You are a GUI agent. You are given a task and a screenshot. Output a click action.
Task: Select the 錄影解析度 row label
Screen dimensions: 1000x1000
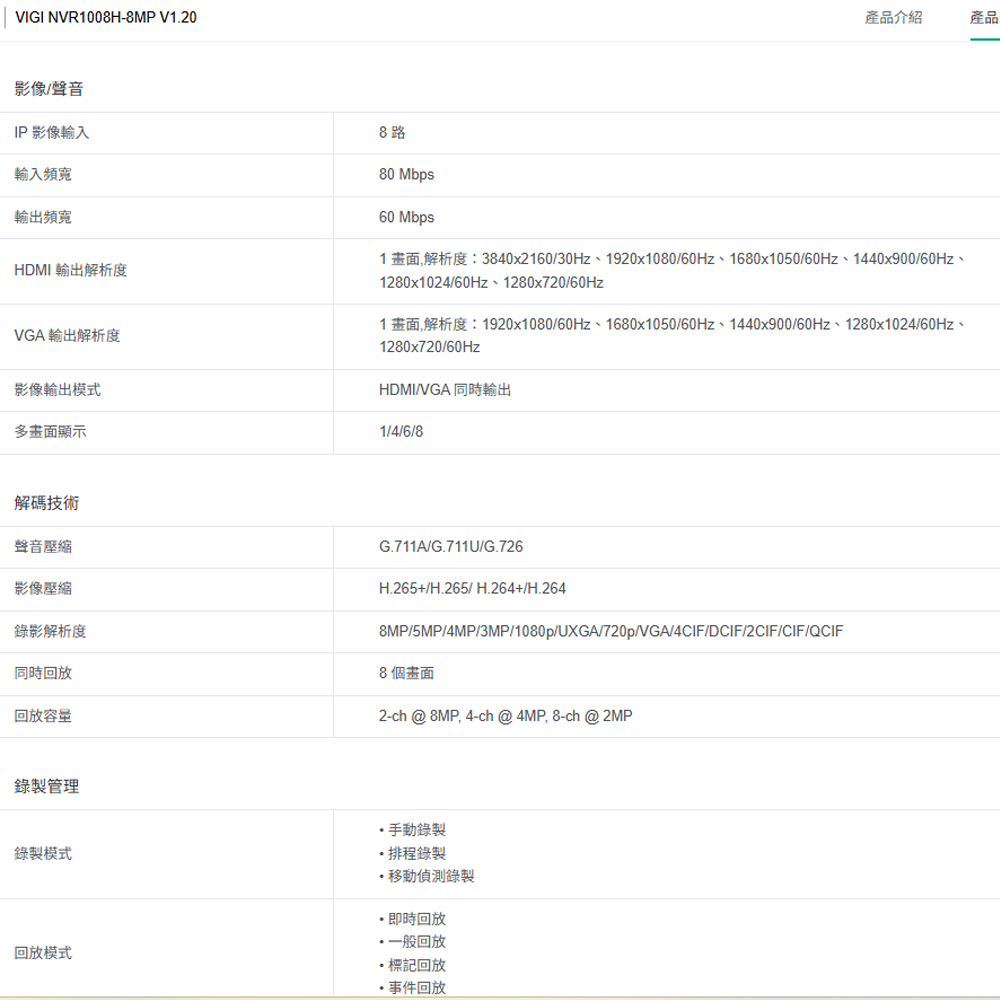[50, 632]
